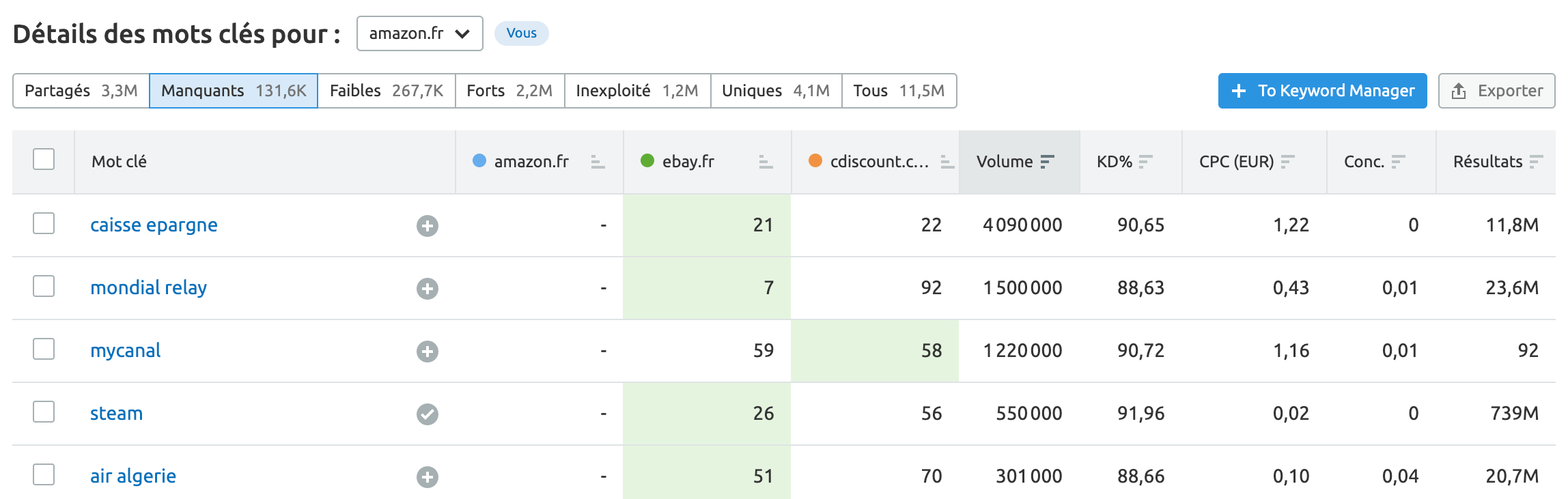Click the plus icon next to caisse epargne
Screen dimensions: 1568x499
[428, 226]
